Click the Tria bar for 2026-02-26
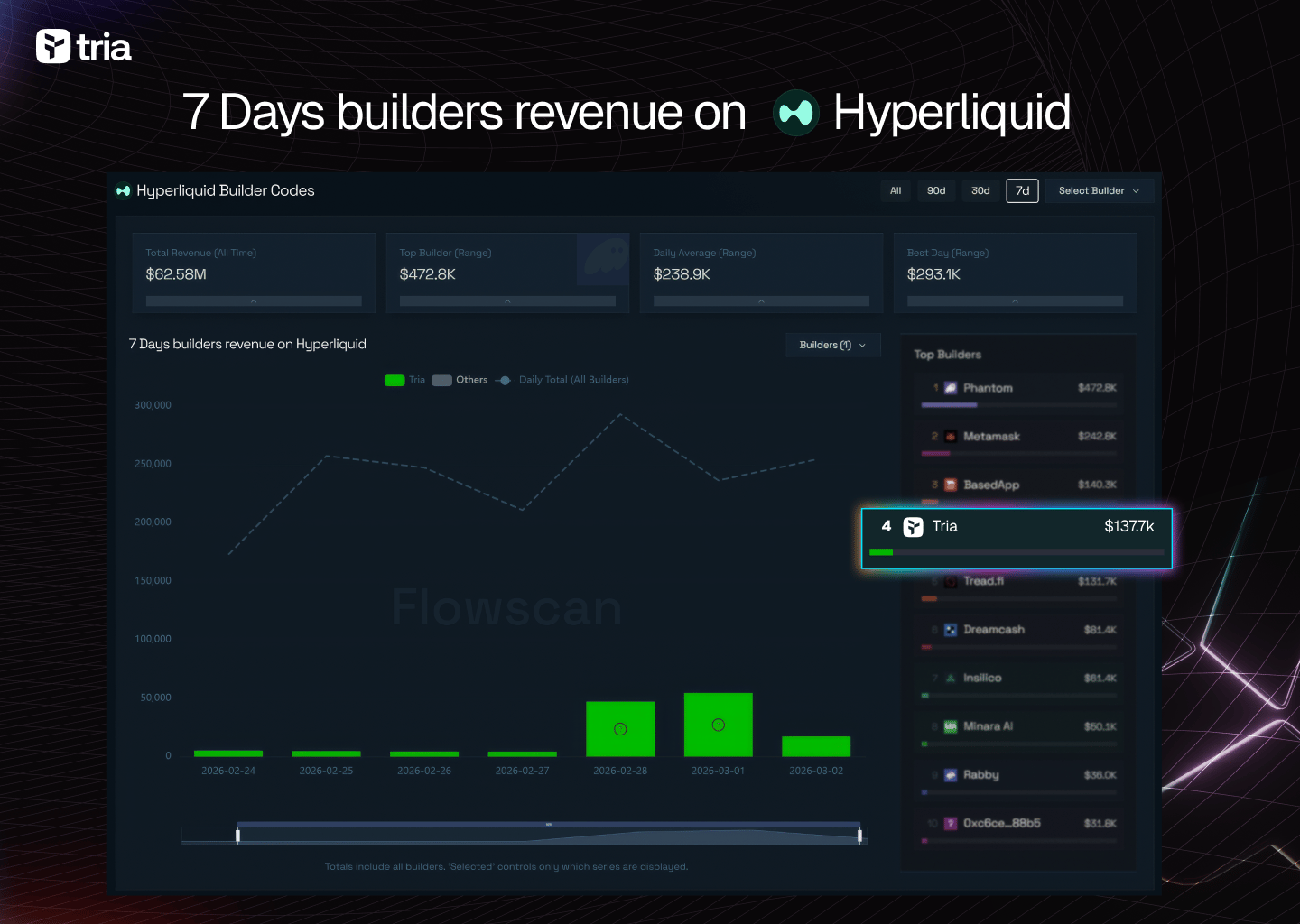1300x924 pixels. (x=424, y=754)
